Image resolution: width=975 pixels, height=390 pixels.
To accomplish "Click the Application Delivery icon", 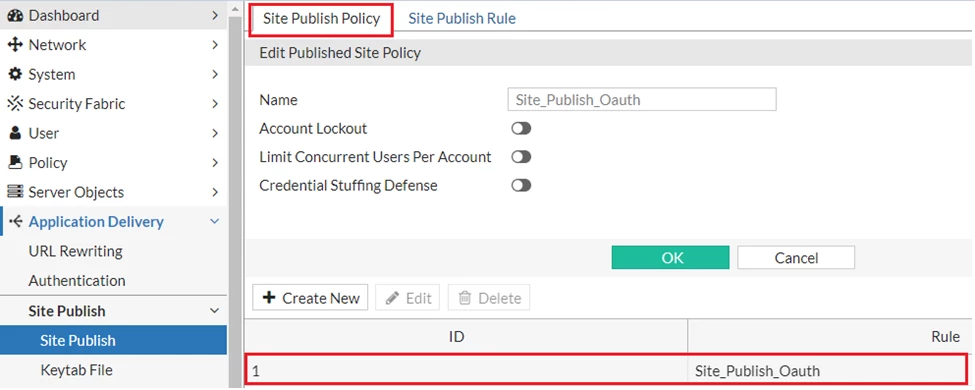I will pyautogui.click(x=16, y=221).
